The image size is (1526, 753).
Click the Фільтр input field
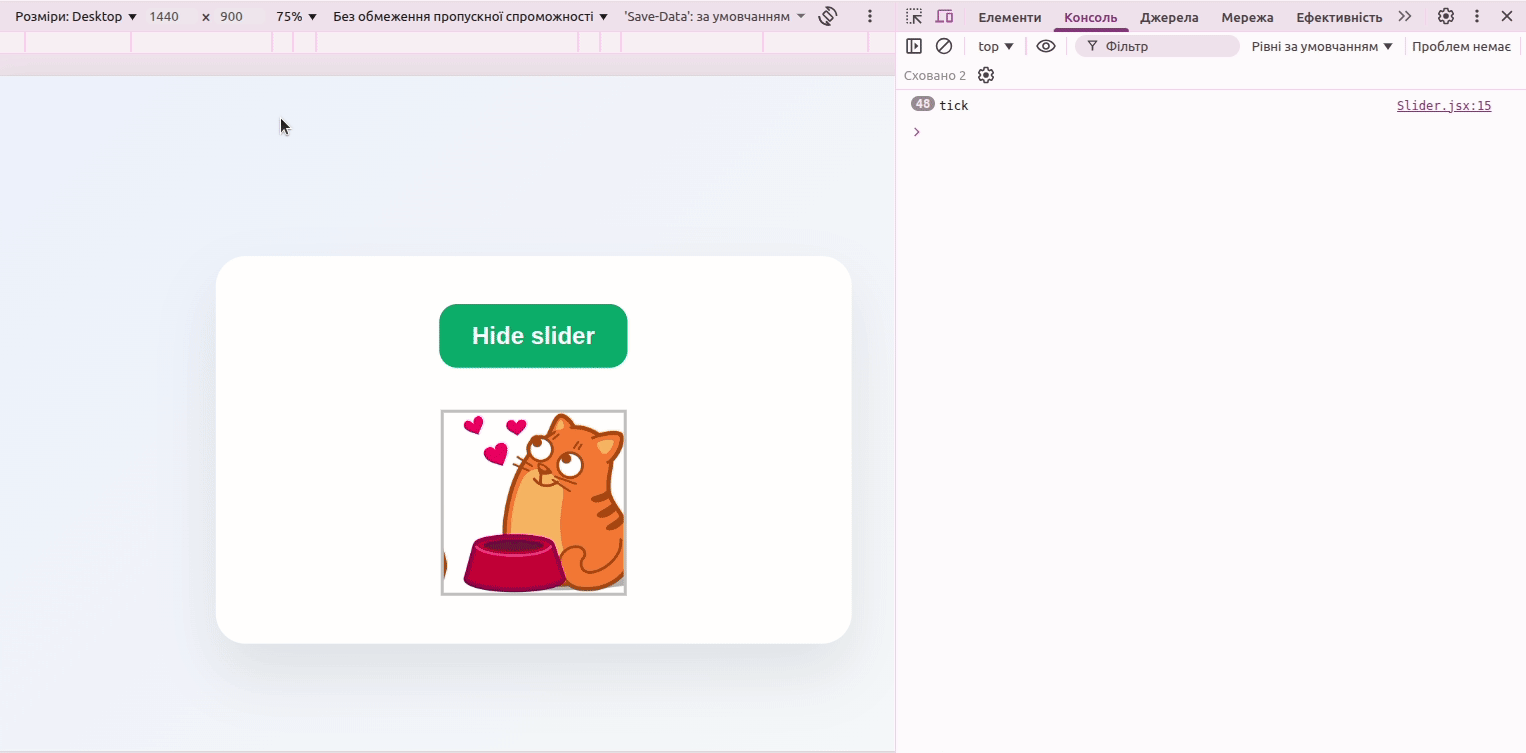coord(1157,46)
